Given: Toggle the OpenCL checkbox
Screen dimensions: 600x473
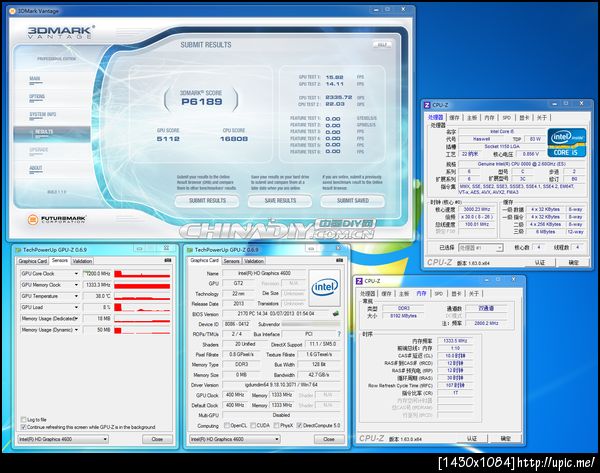Looking at the screenshot, I should [227, 425].
